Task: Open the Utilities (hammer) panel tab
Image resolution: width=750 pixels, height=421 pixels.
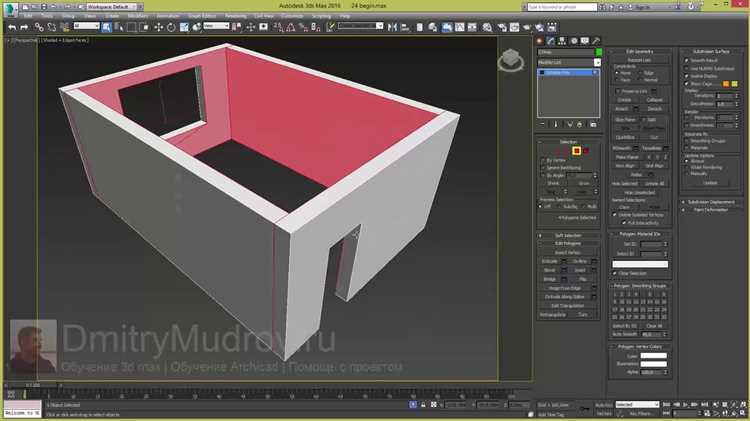Action: [596, 41]
